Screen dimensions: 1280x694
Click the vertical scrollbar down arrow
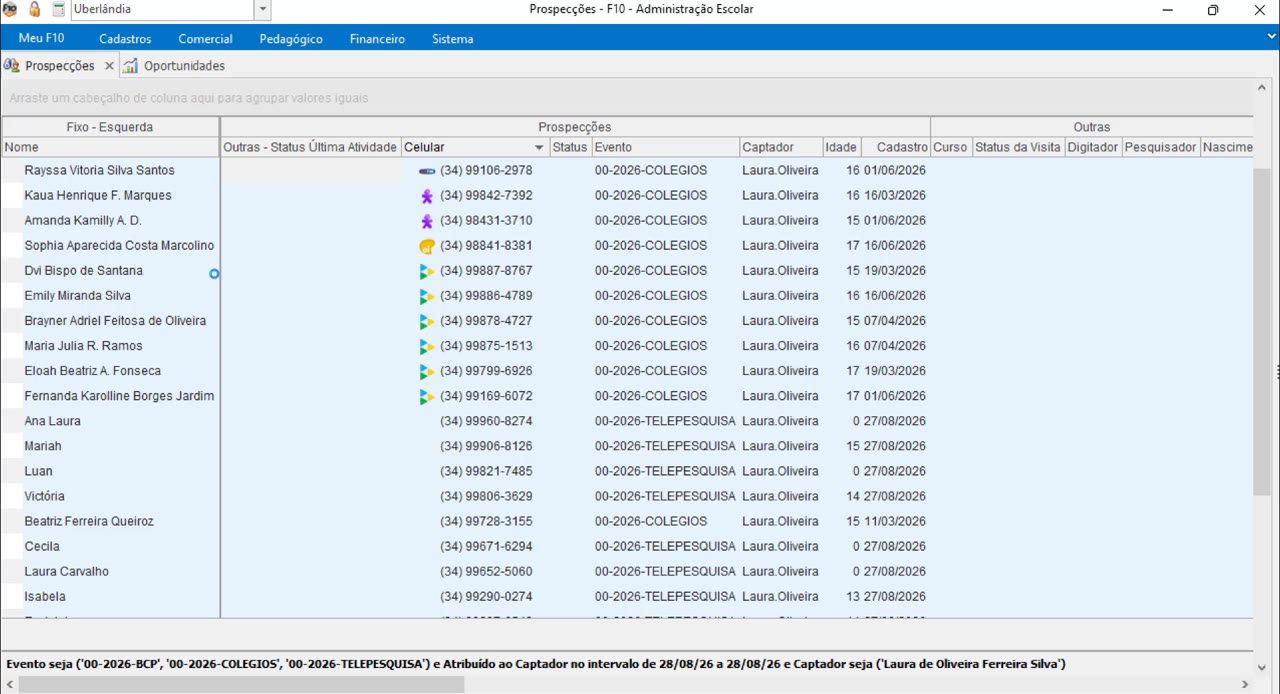1262,667
